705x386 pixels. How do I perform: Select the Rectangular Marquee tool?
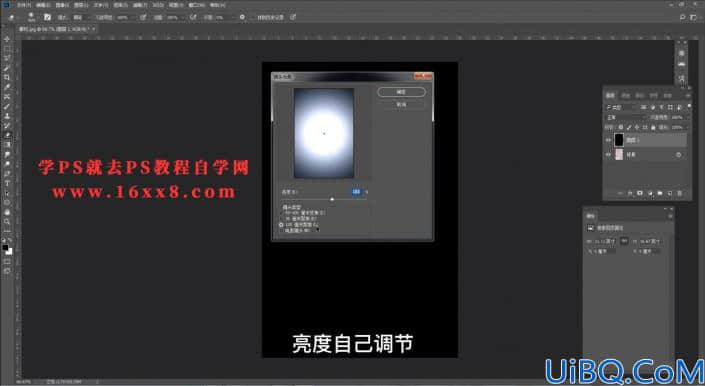(x=7, y=49)
